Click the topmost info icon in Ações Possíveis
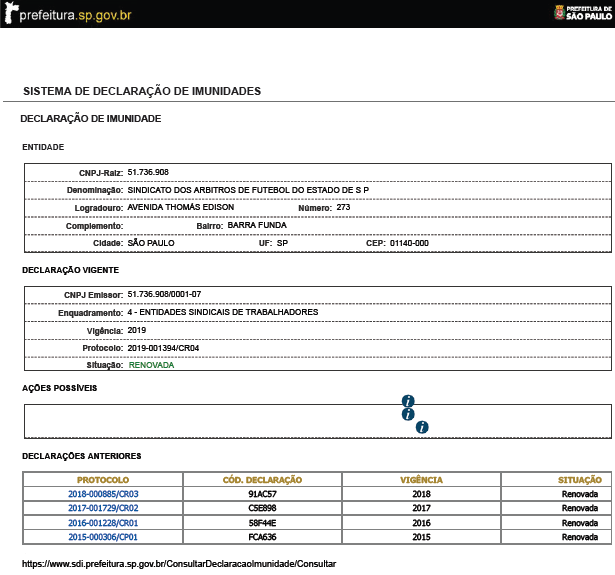 tap(408, 401)
